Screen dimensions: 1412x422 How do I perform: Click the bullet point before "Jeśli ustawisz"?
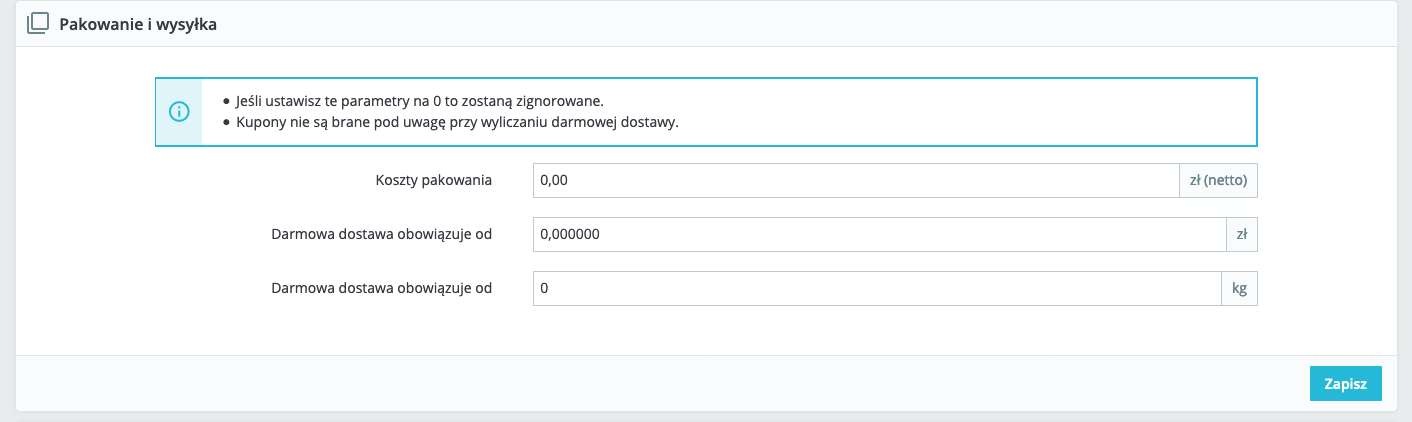tap(227, 102)
